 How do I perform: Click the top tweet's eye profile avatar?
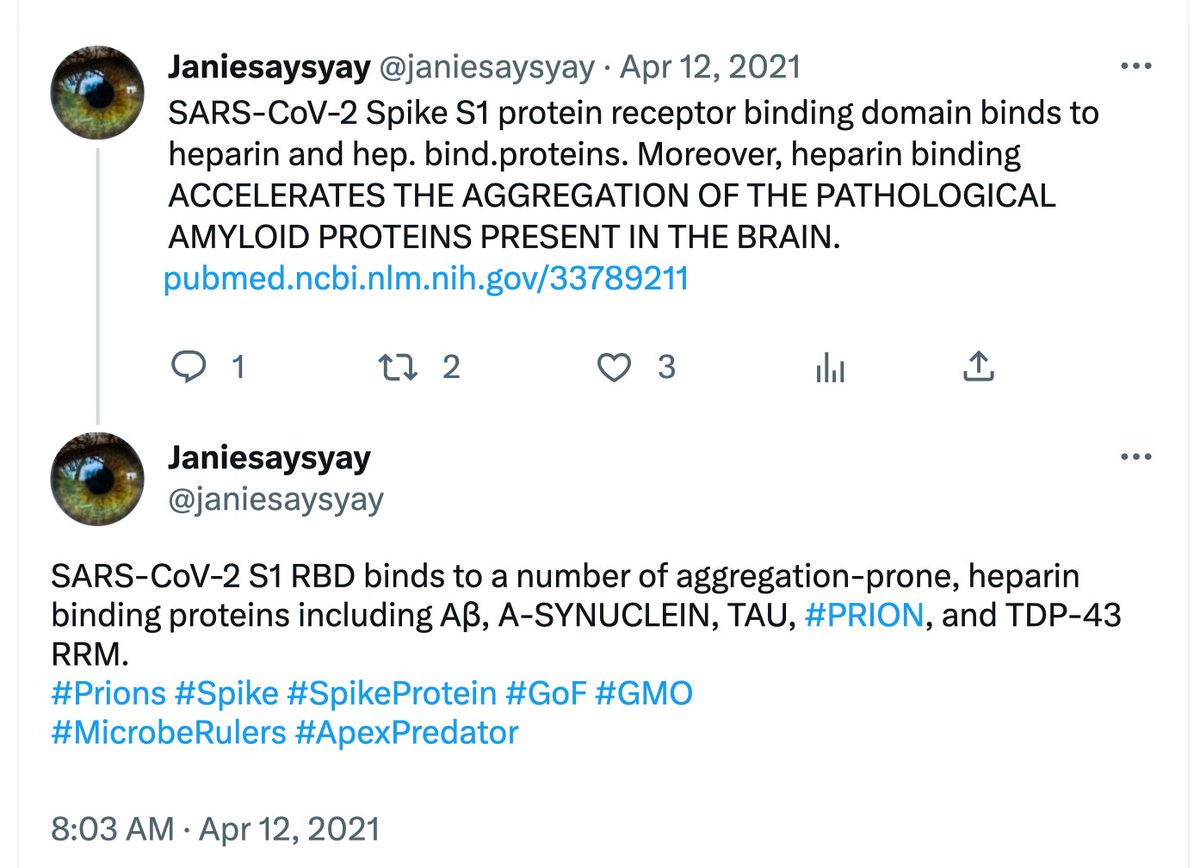(x=97, y=93)
